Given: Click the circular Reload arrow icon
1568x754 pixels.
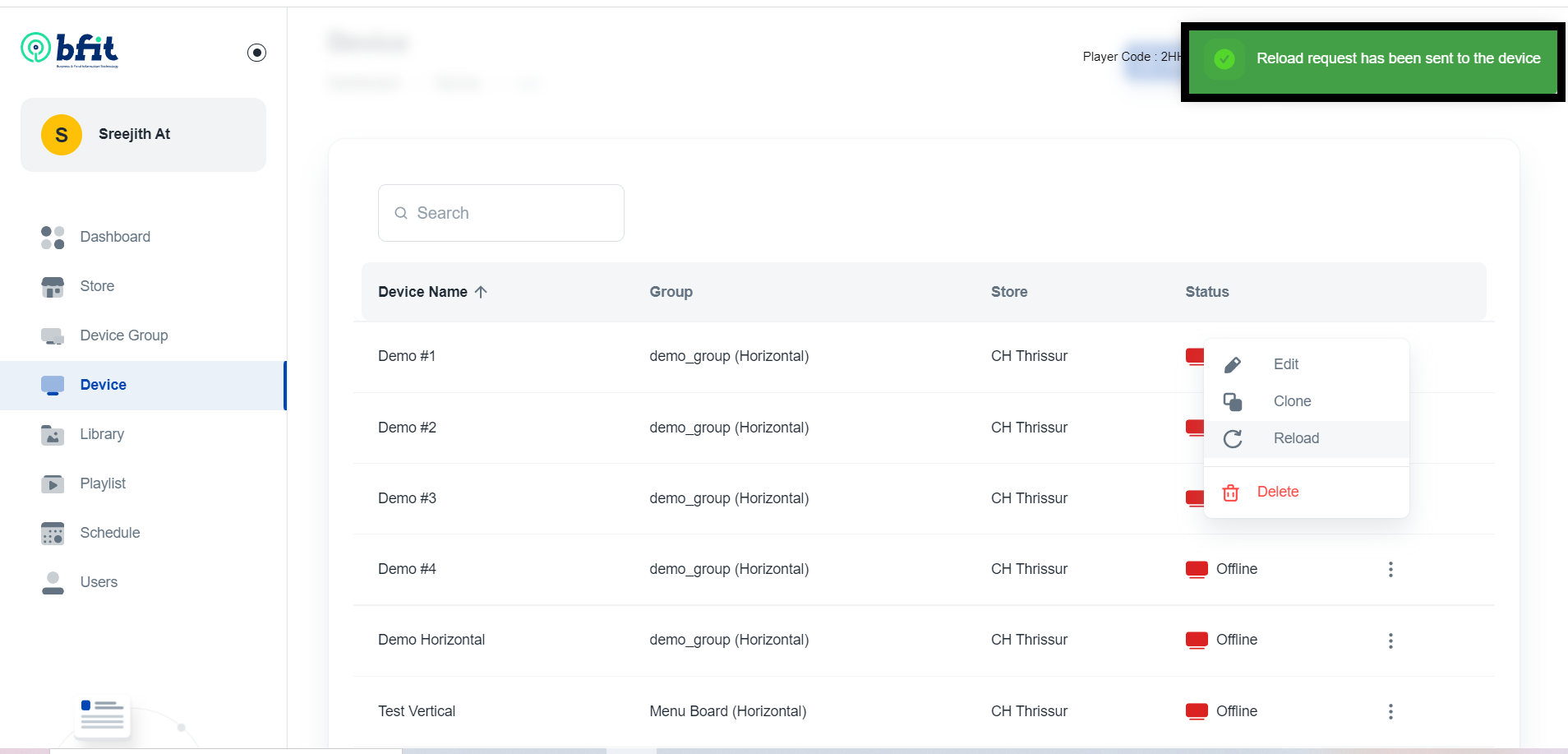Looking at the screenshot, I should [x=1233, y=439].
